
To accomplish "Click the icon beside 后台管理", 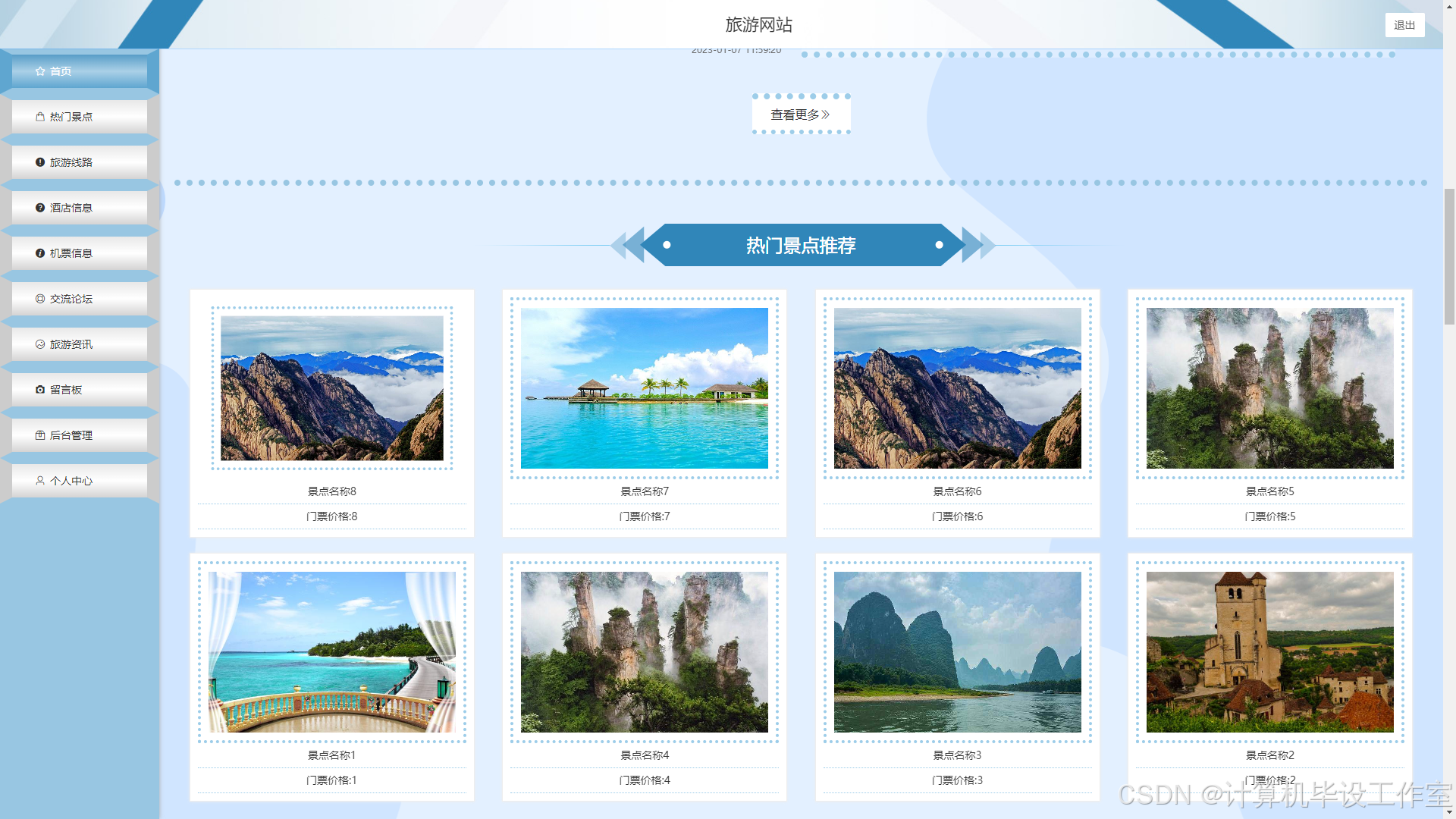I will click(40, 435).
